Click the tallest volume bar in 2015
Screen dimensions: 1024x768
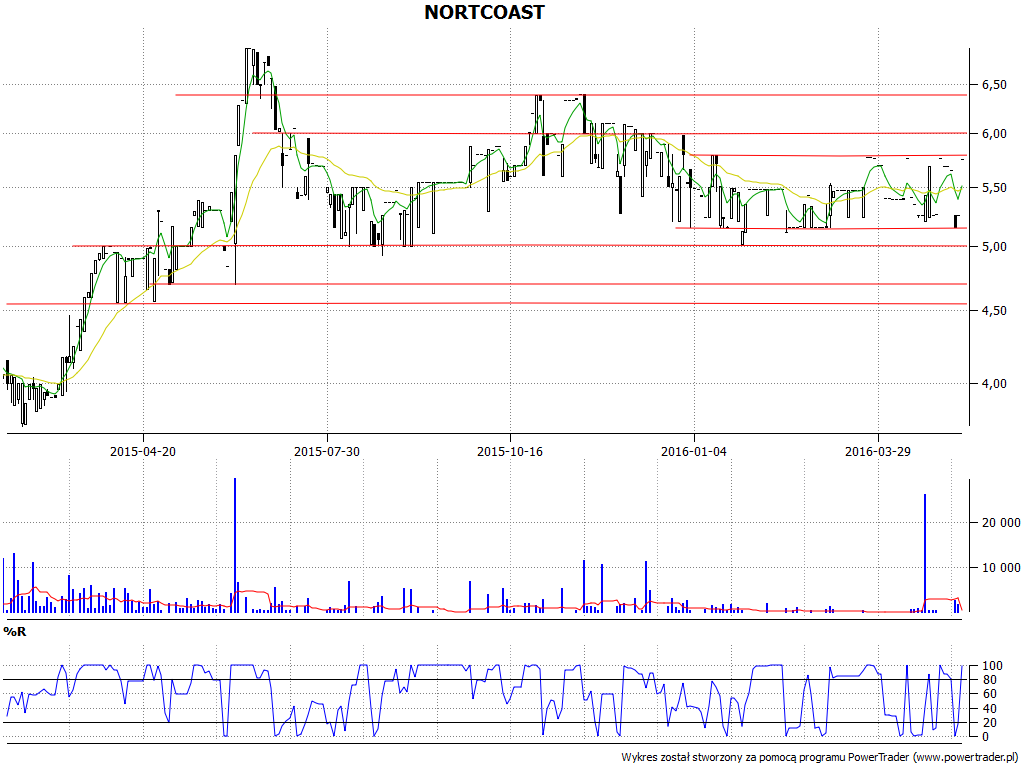[235, 545]
